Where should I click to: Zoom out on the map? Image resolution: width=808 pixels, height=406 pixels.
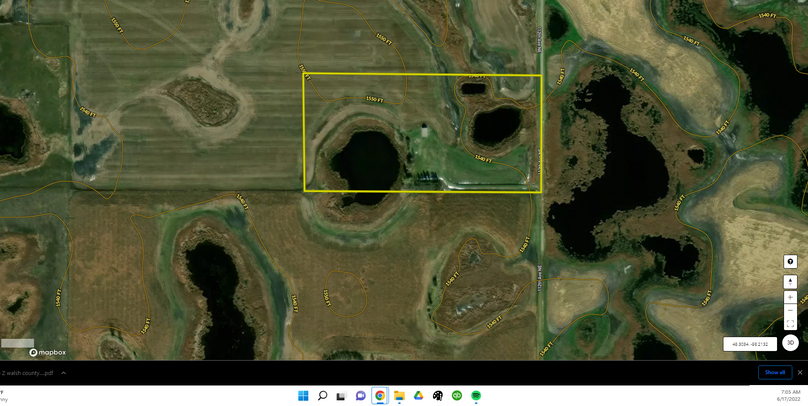(790, 310)
